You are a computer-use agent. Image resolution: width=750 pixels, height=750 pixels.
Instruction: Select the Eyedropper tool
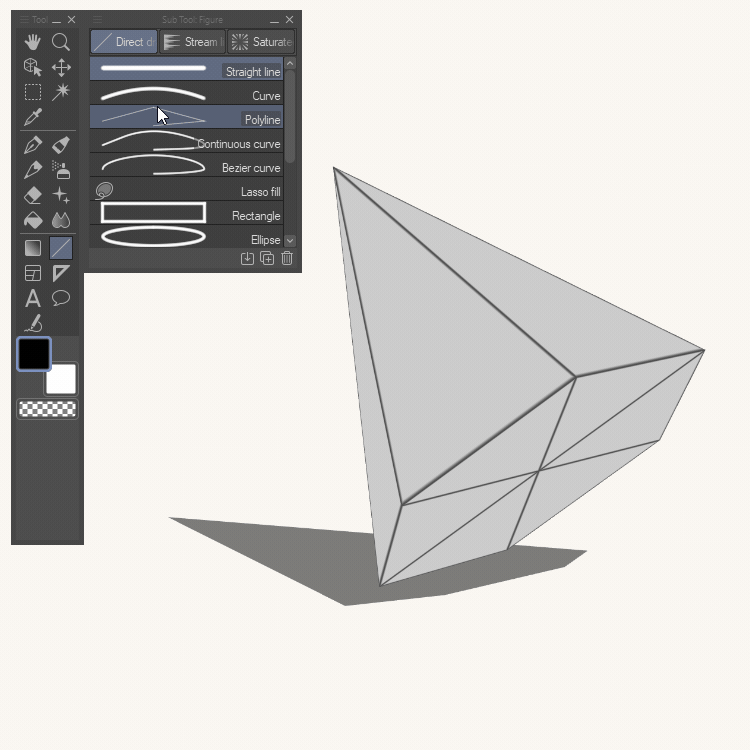point(33,117)
